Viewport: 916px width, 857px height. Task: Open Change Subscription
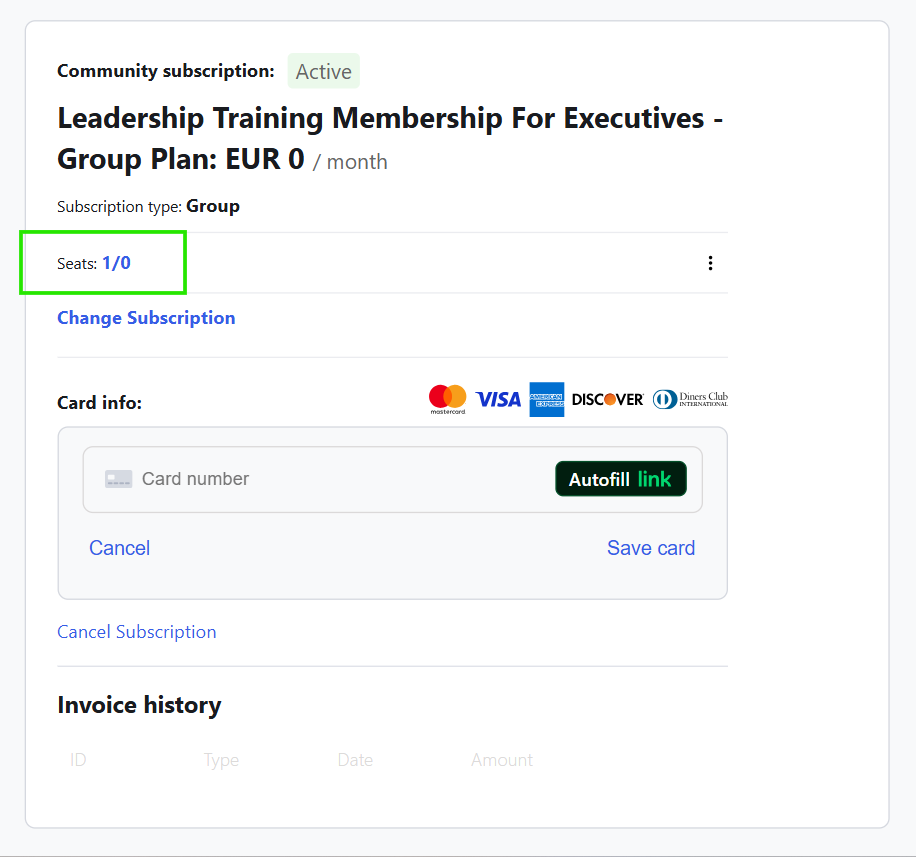click(x=146, y=318)
